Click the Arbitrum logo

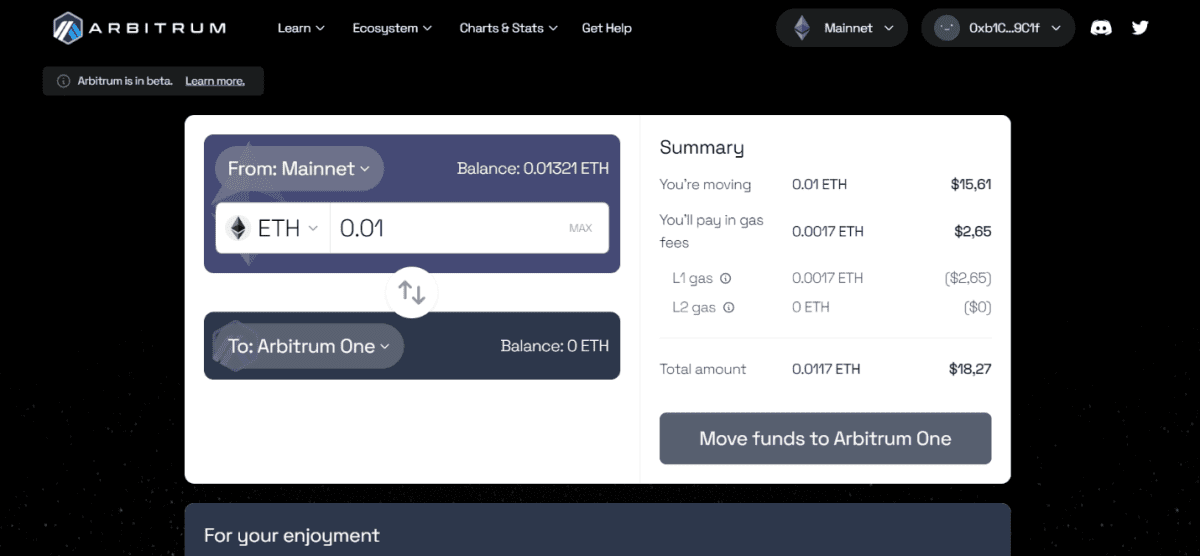coord(140,28)
